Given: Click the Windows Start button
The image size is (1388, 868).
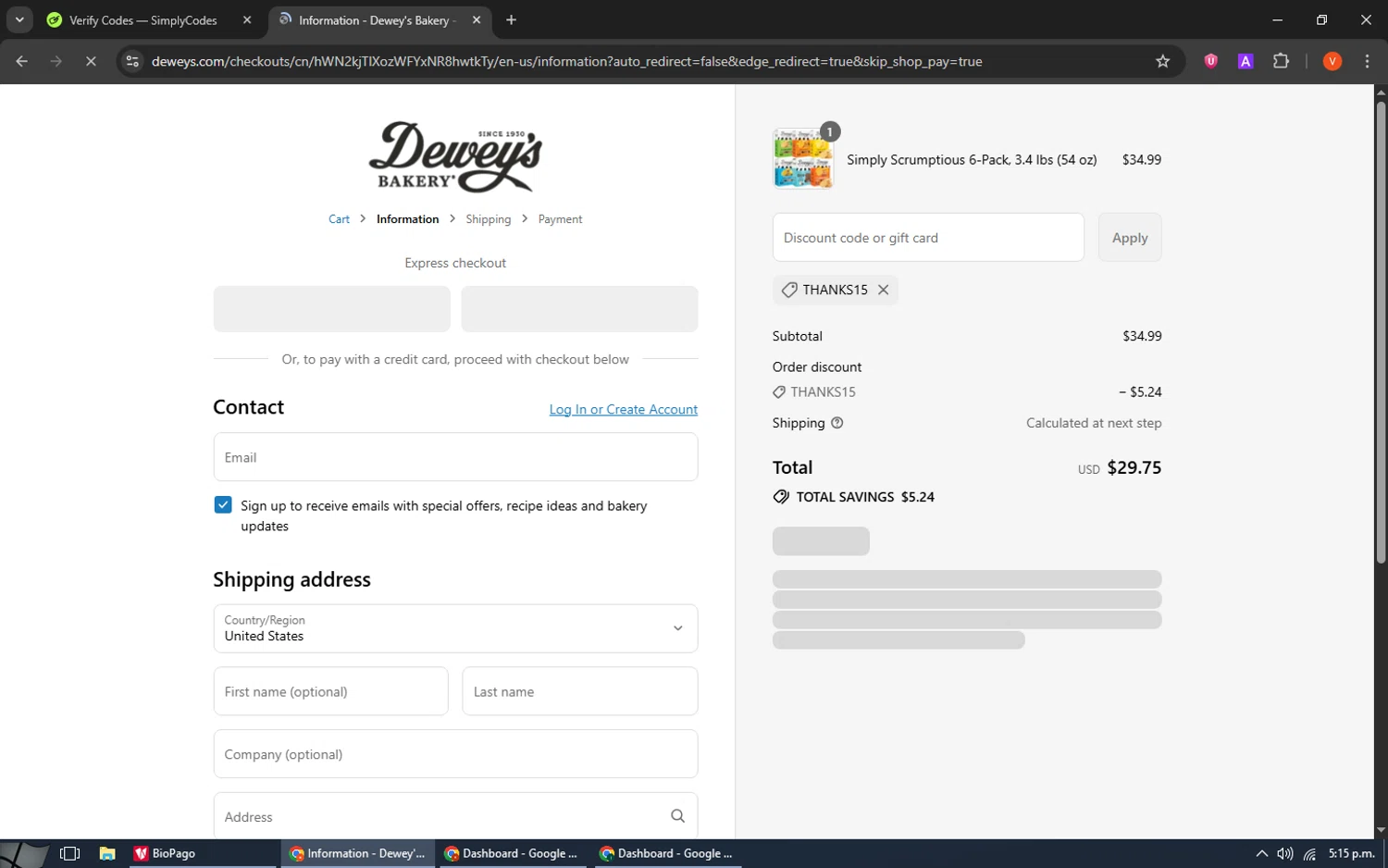Looking at the screenshot, I should pyautogui.click(x=24, y=853).
